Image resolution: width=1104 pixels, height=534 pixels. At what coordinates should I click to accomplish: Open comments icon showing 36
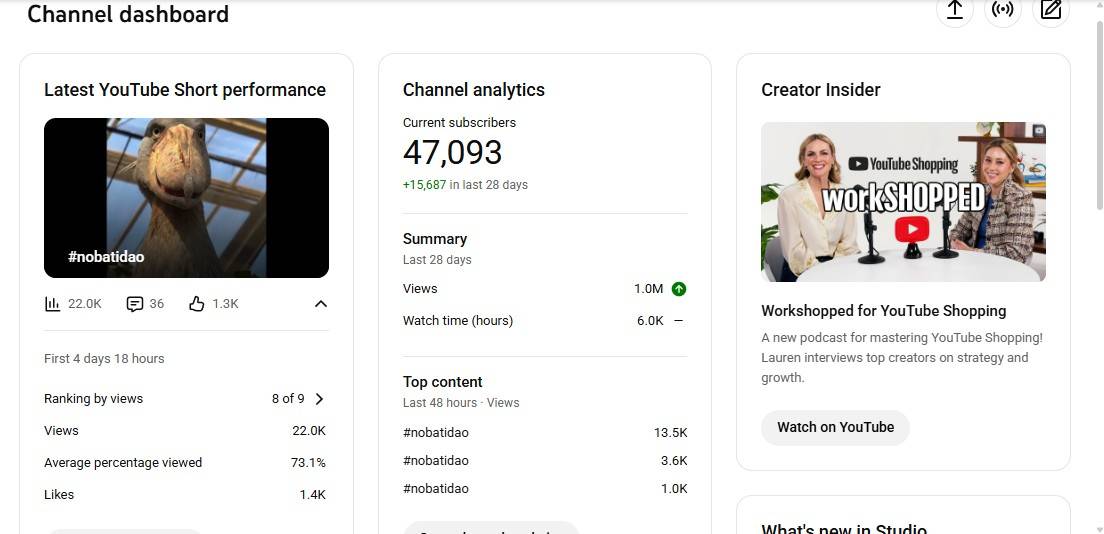(x=135, y=304)
